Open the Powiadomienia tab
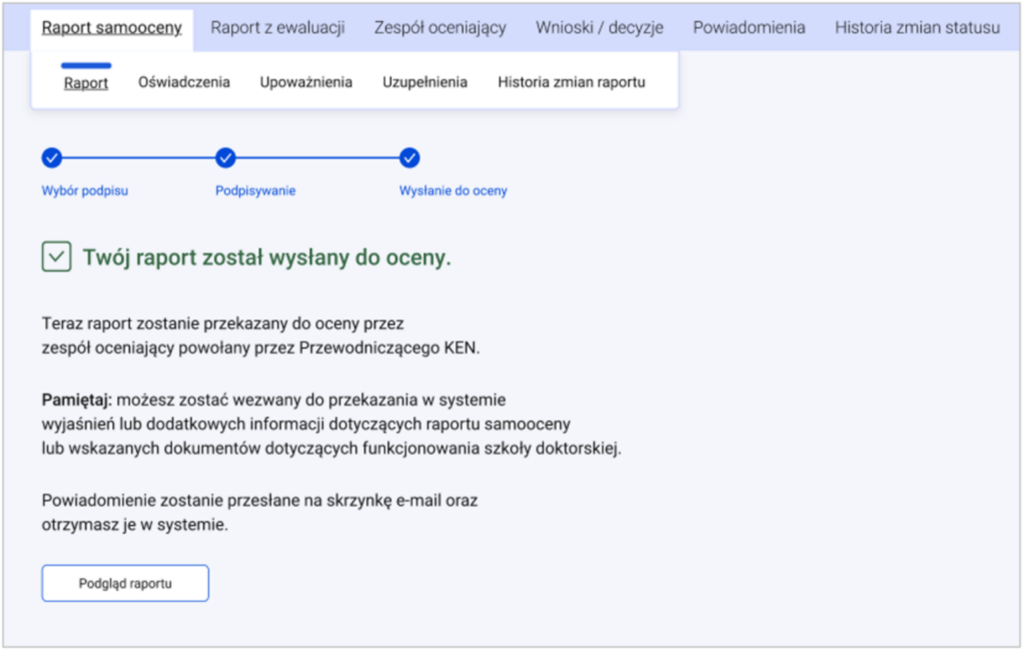The height and width of the screenshot is (651, 1024). click(749, 27)
